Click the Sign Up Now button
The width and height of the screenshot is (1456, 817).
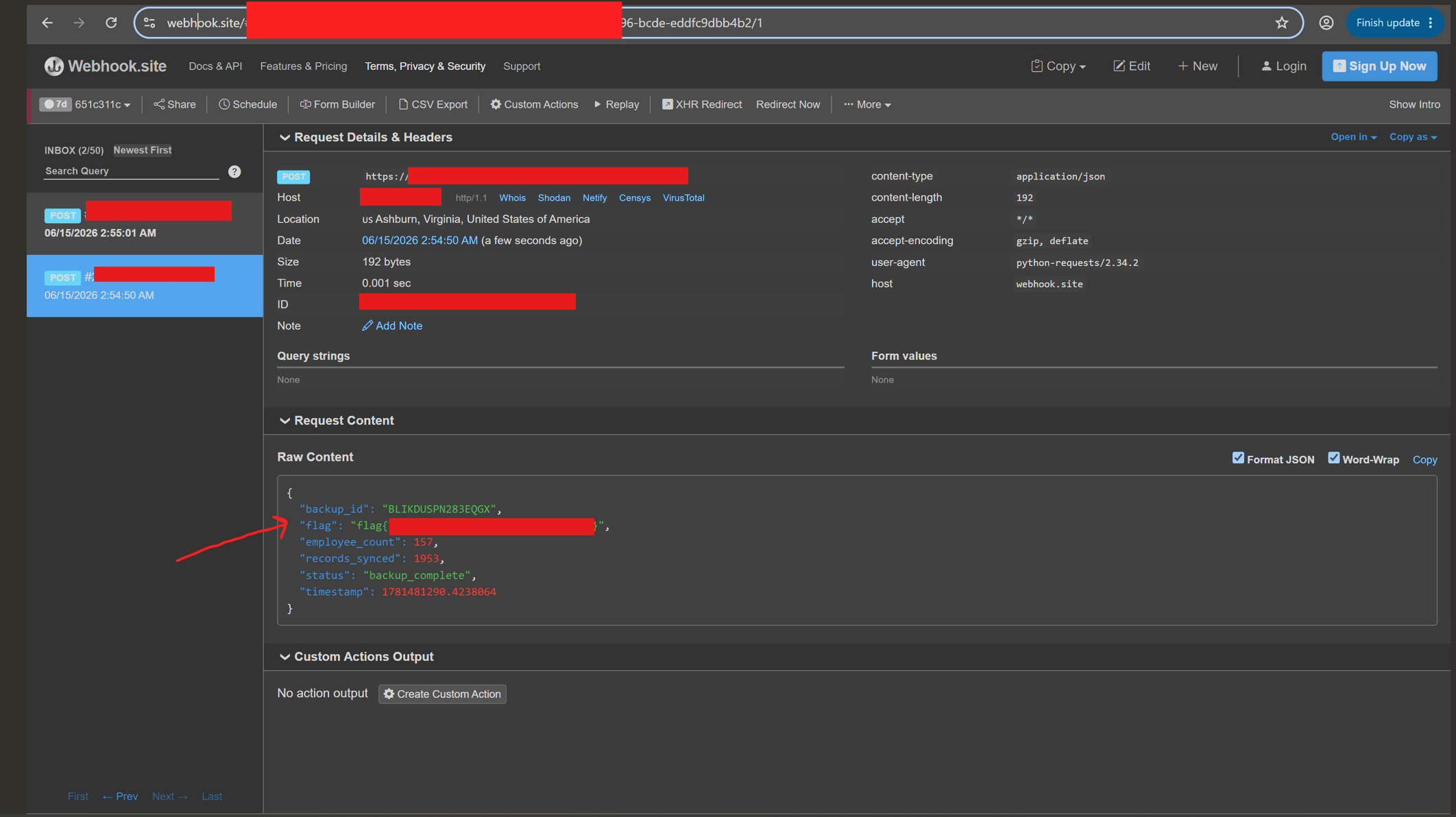pos(1379,66)
